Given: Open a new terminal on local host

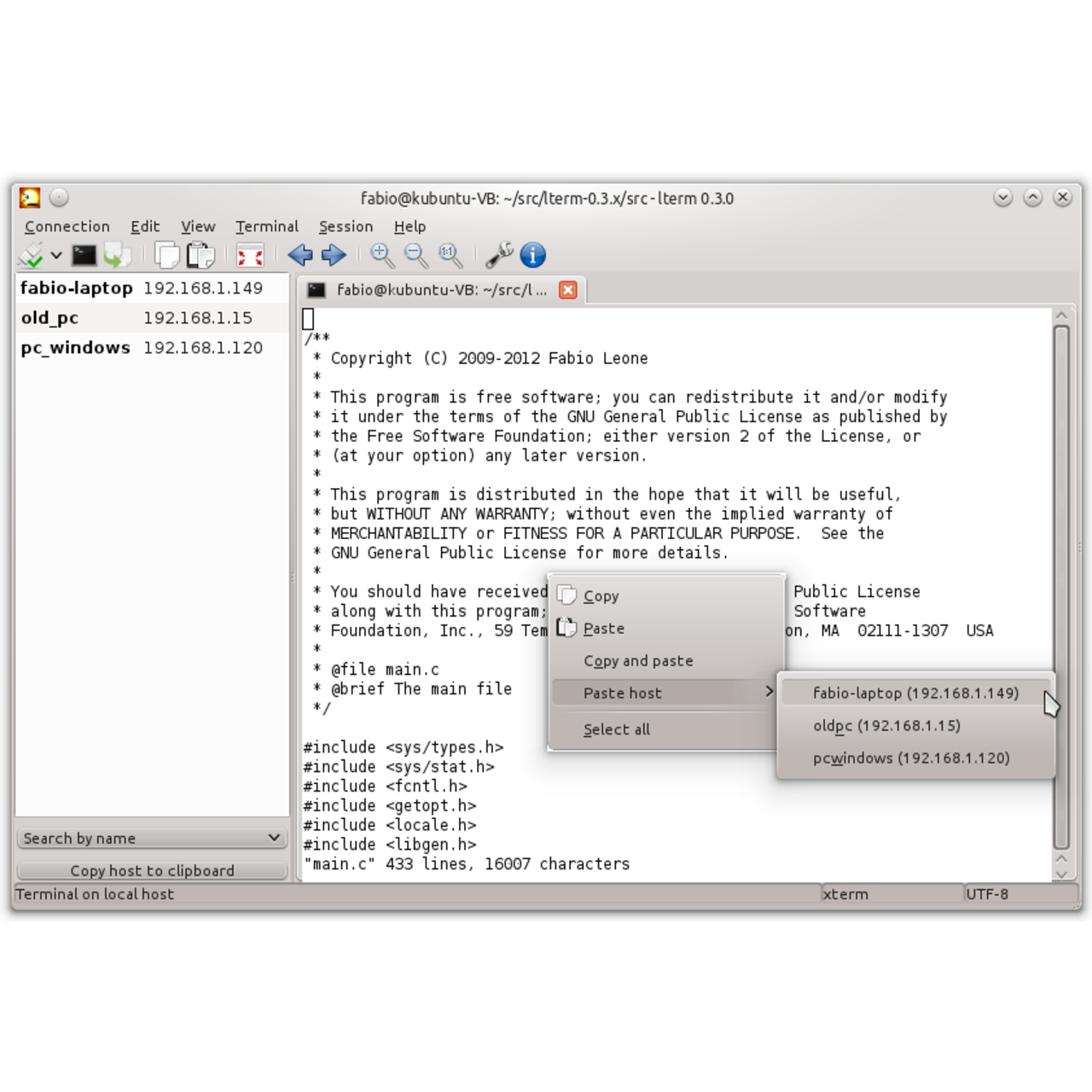Looking at the screenshot, I should tap(82, 254).
